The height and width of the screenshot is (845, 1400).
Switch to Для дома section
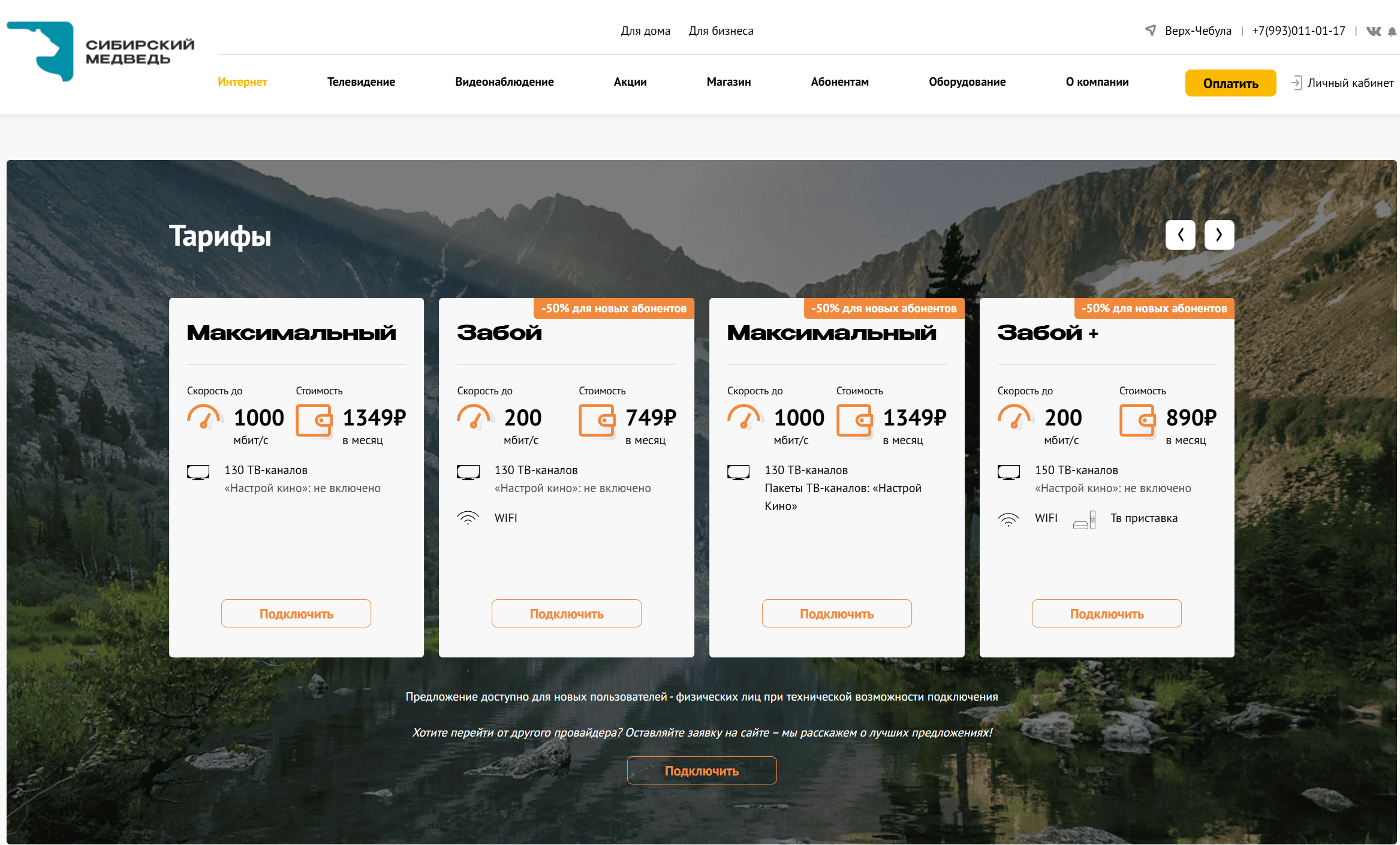point(645,31)
